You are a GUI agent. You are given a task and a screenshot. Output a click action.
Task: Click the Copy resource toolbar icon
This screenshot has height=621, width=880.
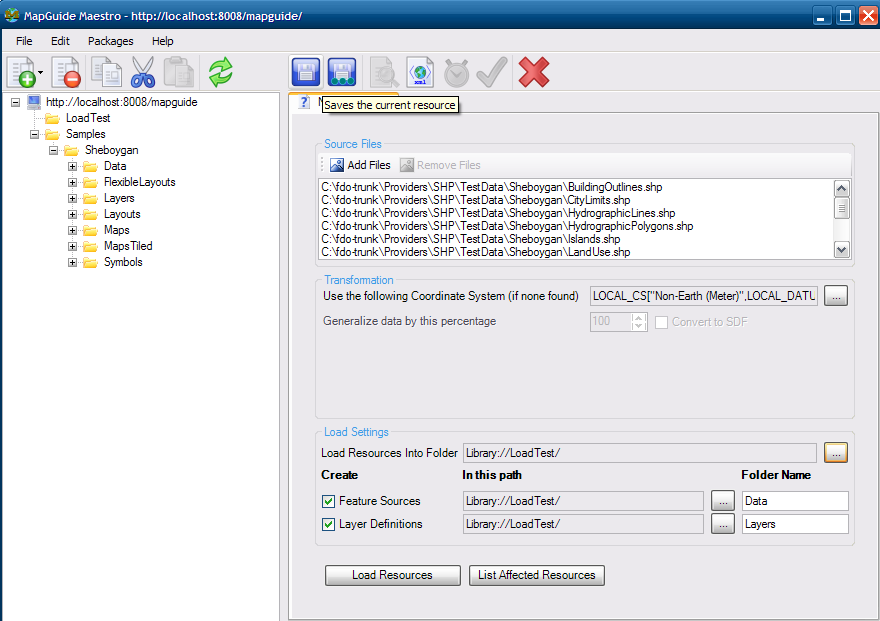(x=107, y=72)
